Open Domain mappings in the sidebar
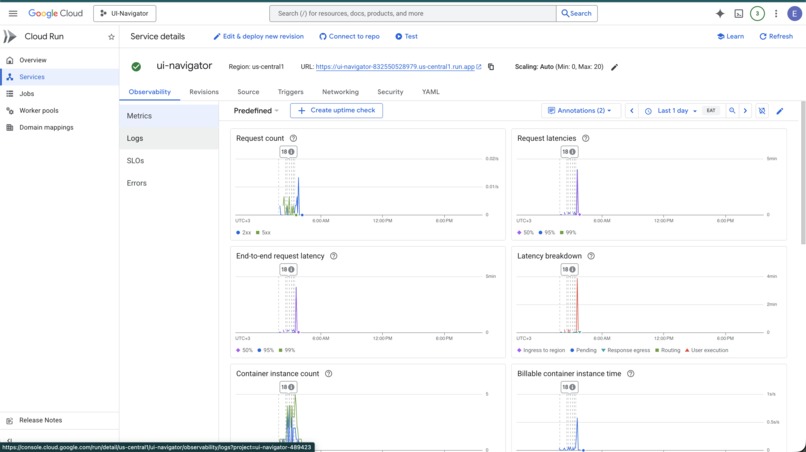The image size is (806, 452). [x=60, y=128]
